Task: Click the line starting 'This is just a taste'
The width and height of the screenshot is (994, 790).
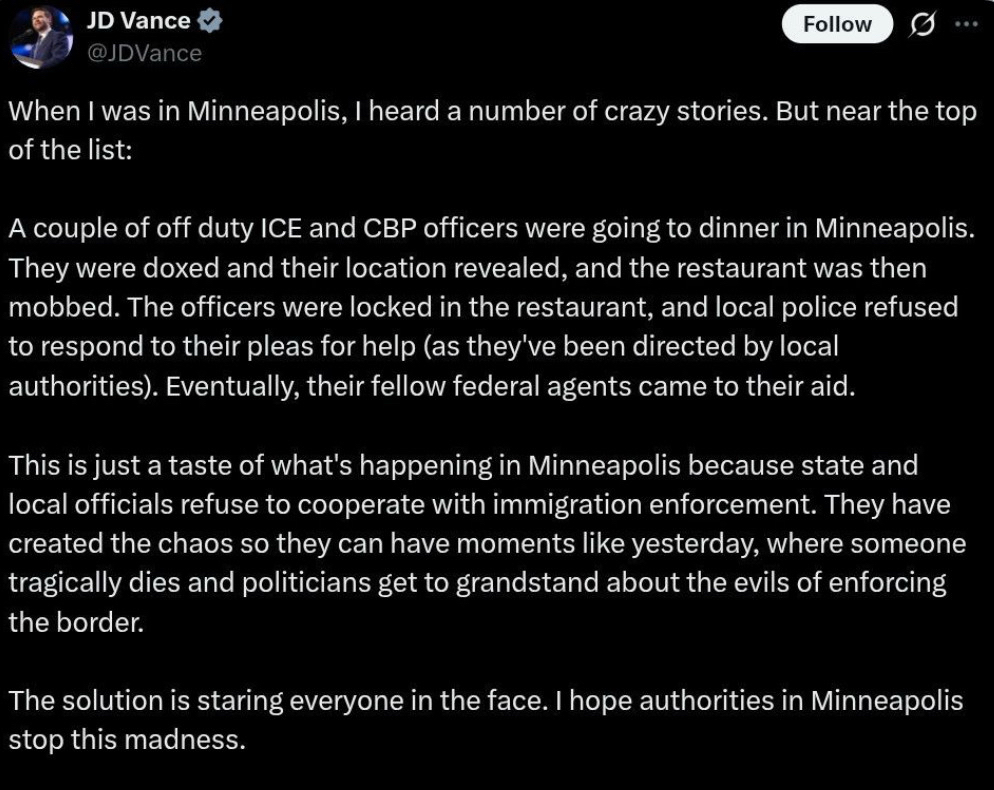Action: tap(462, 465)
